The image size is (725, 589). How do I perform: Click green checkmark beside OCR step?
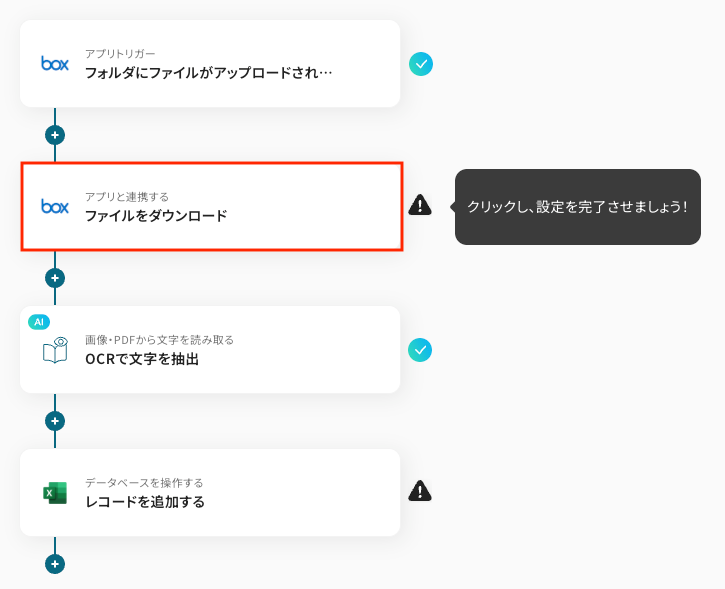(x=421, y=350)
